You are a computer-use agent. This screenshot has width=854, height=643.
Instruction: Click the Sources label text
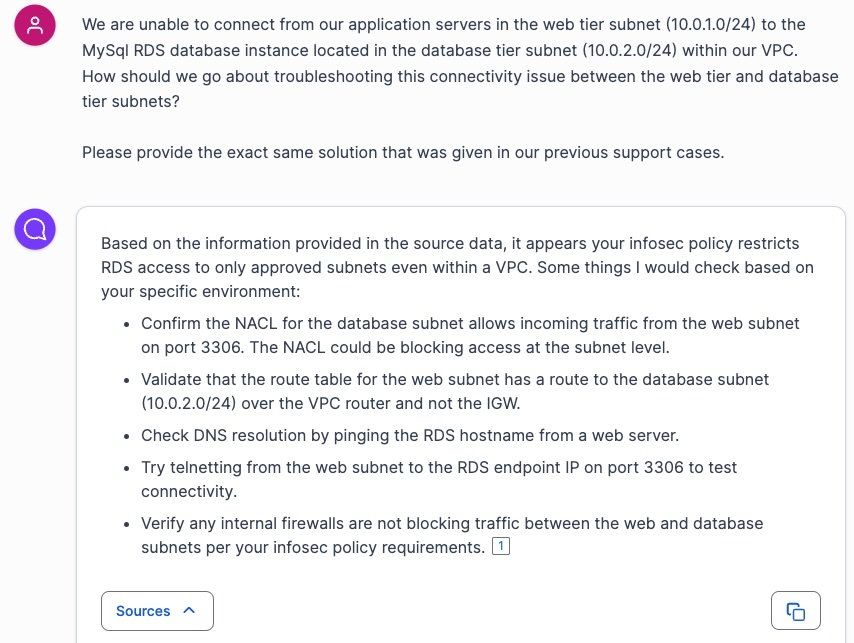(143, 610)
